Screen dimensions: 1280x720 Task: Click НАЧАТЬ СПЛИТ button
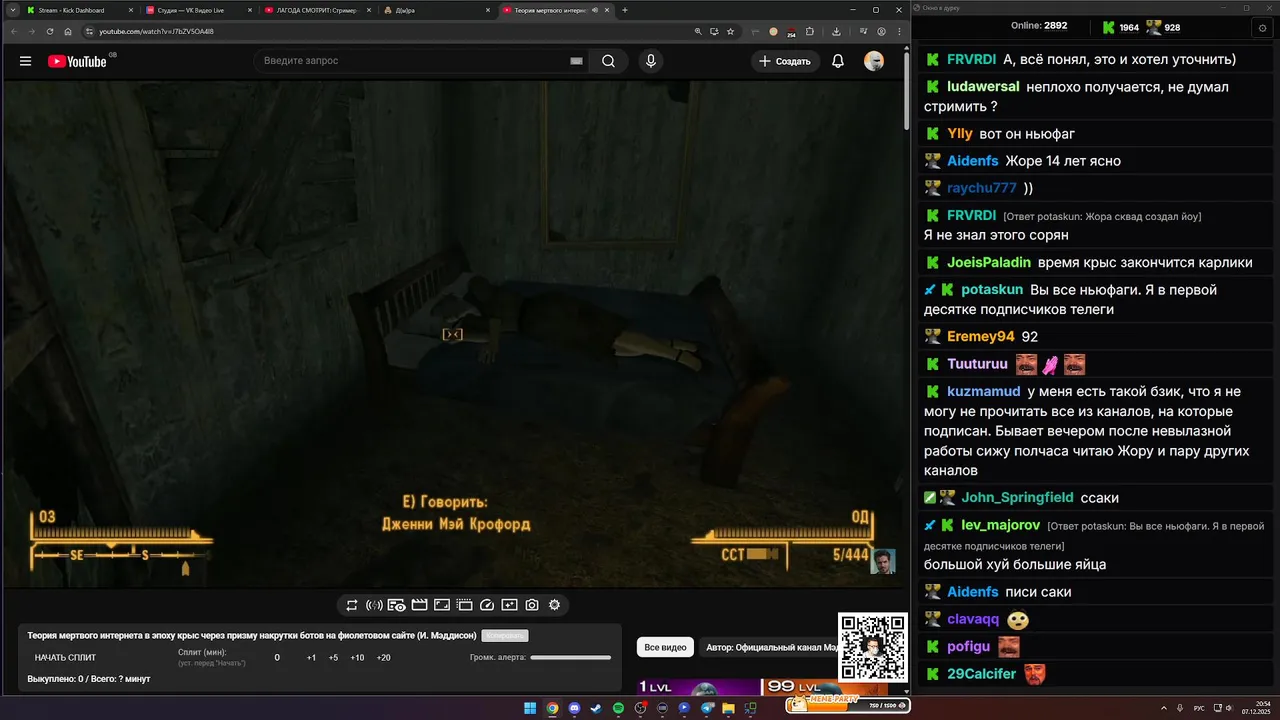pos(65,658)
